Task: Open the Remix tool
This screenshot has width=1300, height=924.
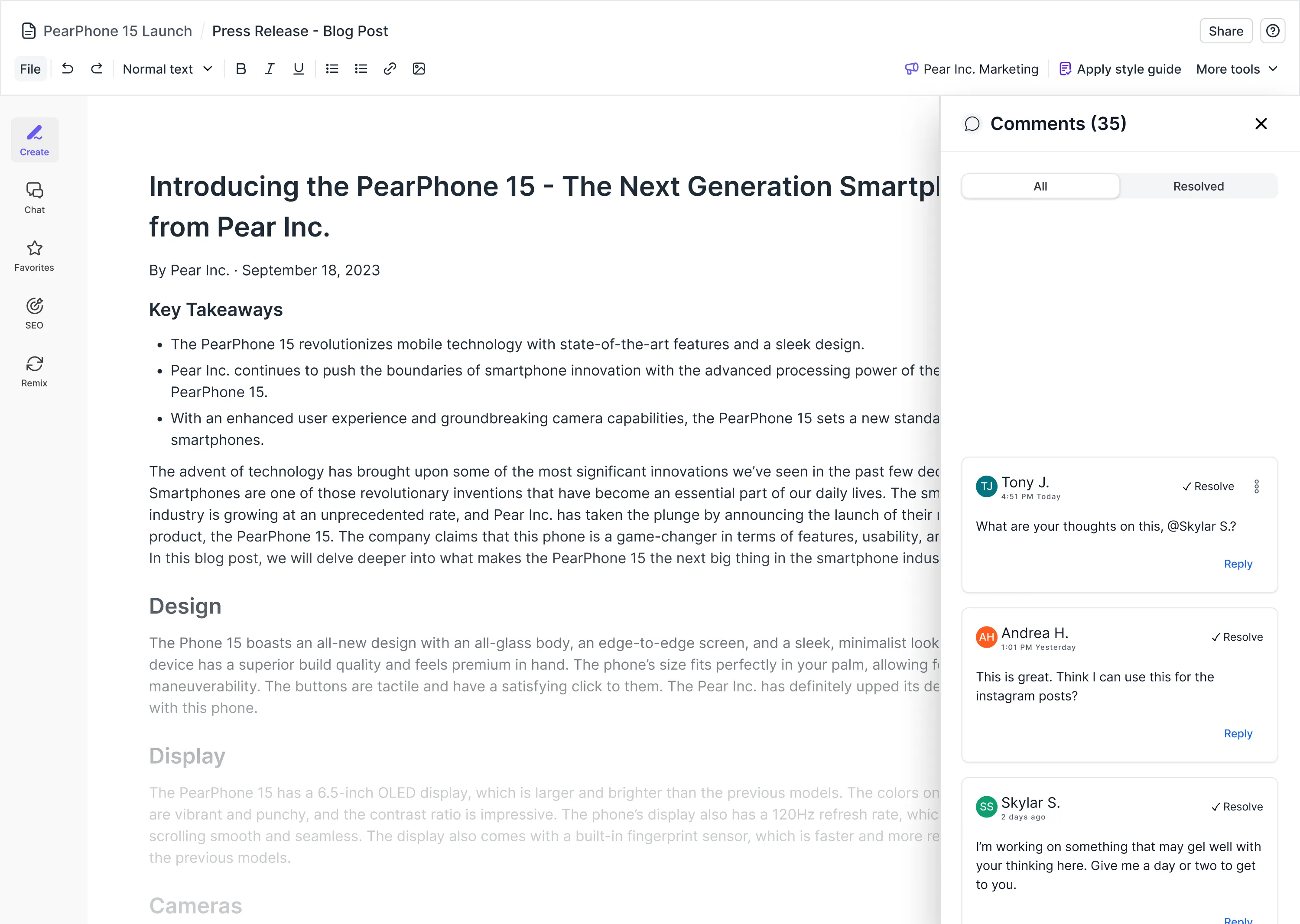Action: 34,370
